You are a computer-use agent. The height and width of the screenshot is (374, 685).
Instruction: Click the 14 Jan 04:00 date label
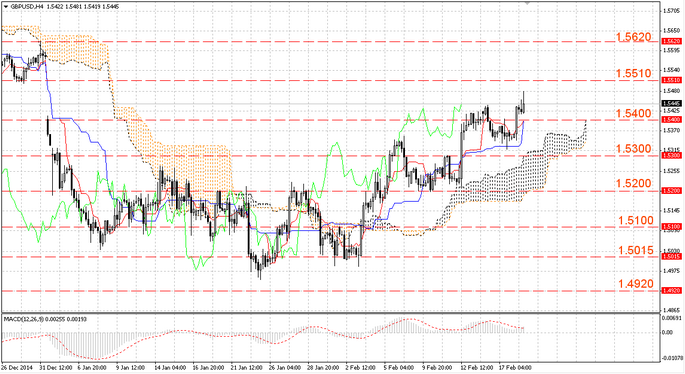pos(170,367)
